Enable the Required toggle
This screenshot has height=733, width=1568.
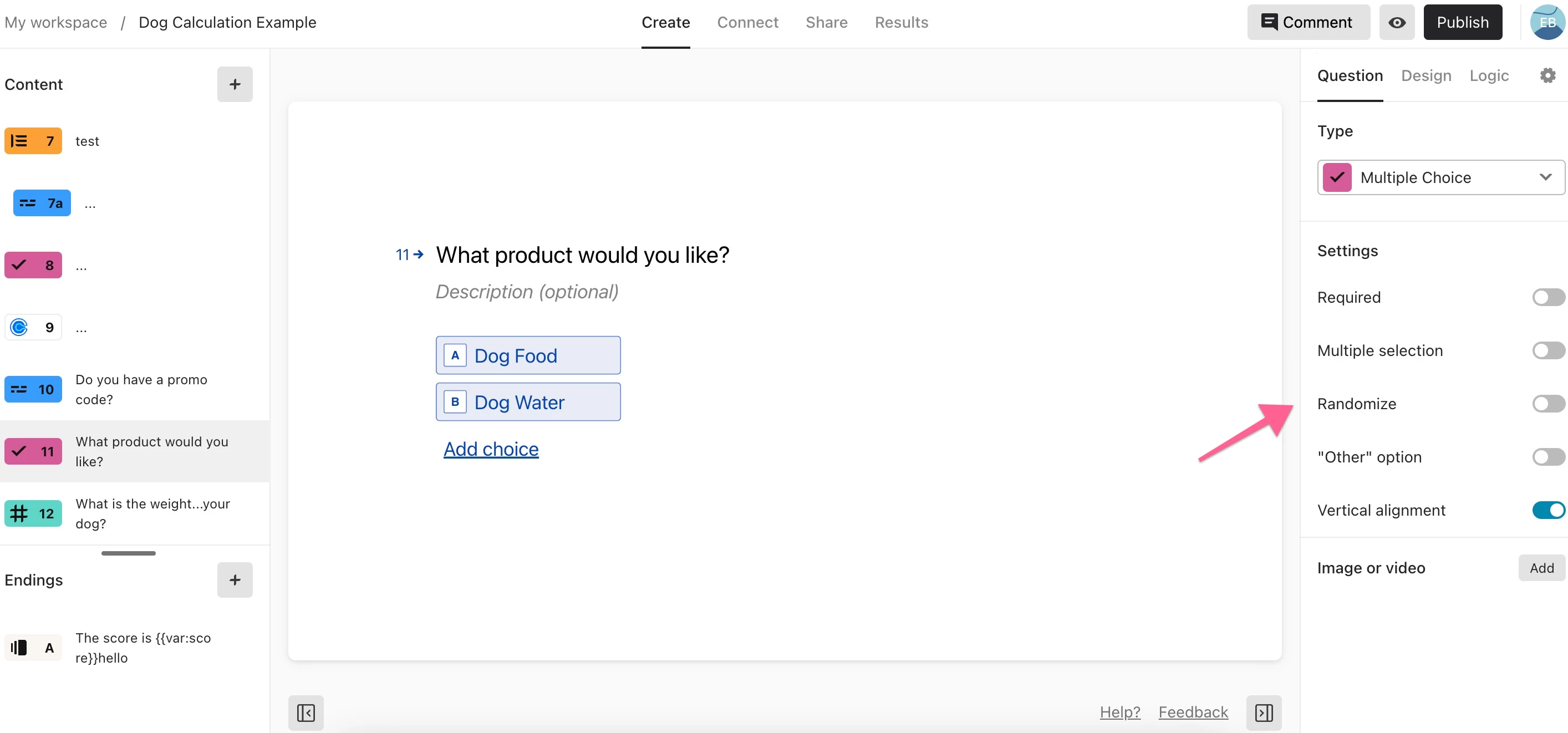1547,297
